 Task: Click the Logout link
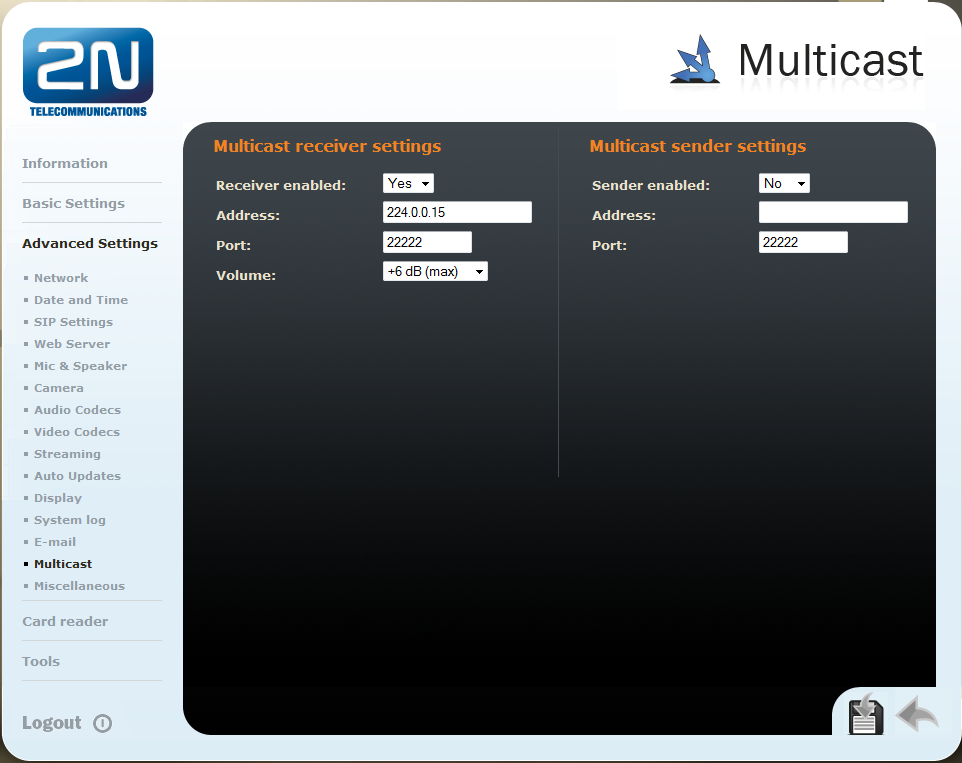(x=52, y=723)
